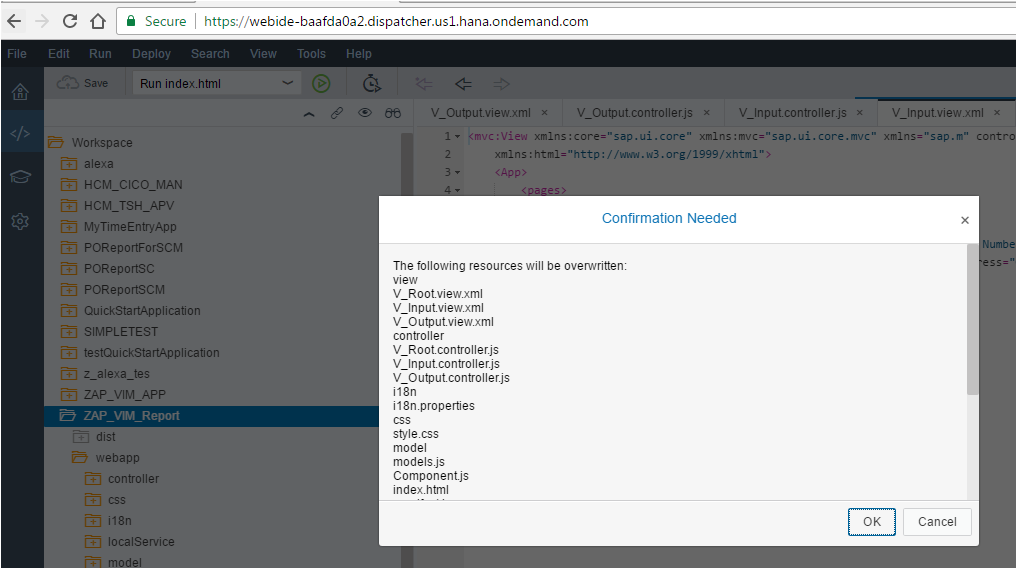Expand the MyTimeEntryApp folder

69,226
